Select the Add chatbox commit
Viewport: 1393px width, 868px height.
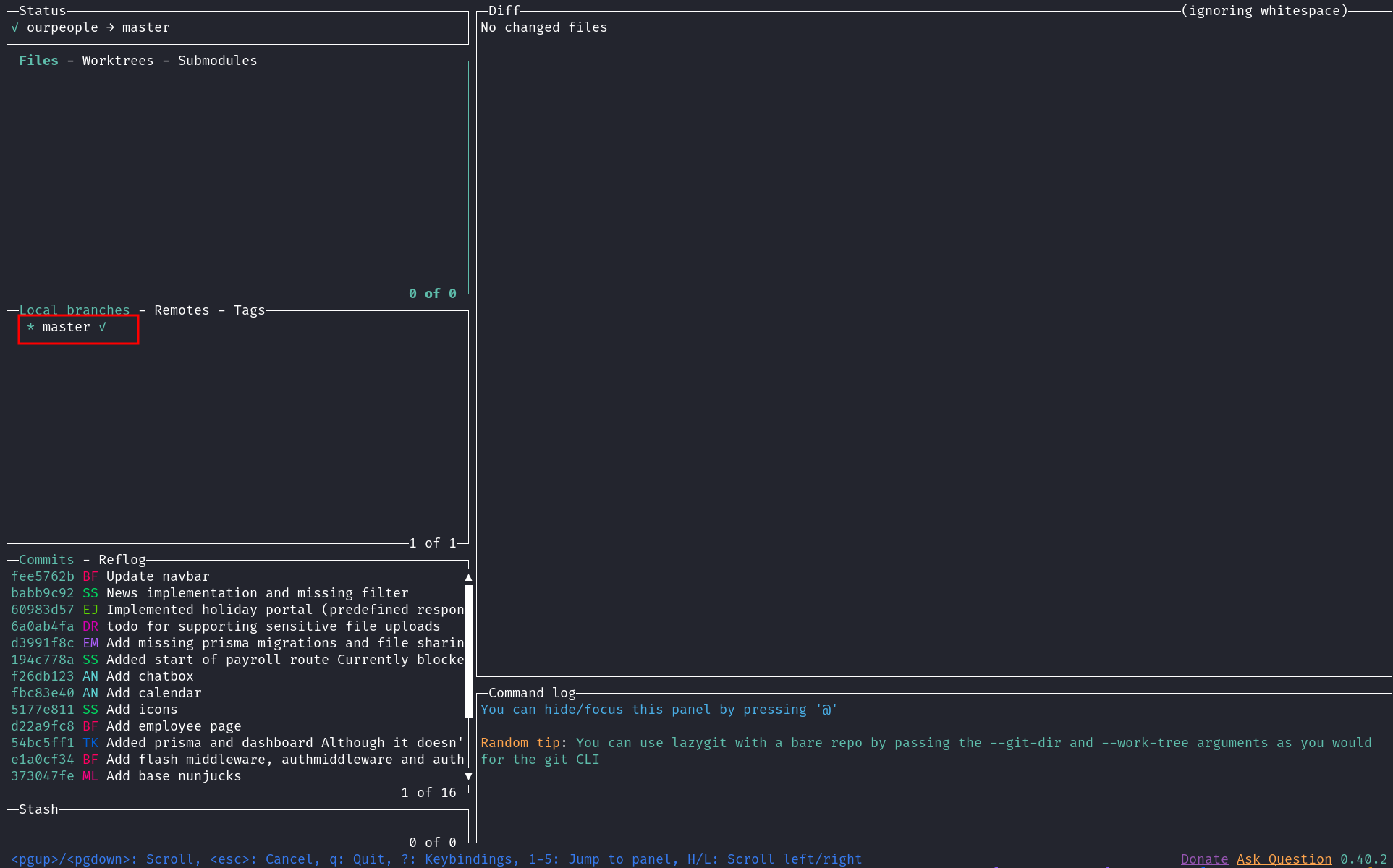click(x=150, y=676)
